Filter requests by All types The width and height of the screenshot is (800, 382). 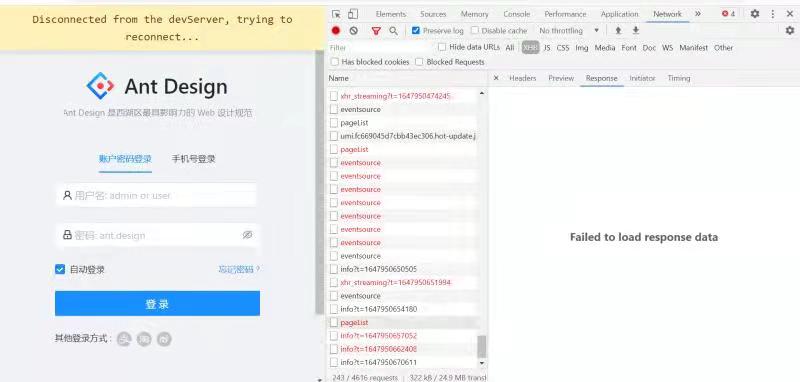coord(510,47)
